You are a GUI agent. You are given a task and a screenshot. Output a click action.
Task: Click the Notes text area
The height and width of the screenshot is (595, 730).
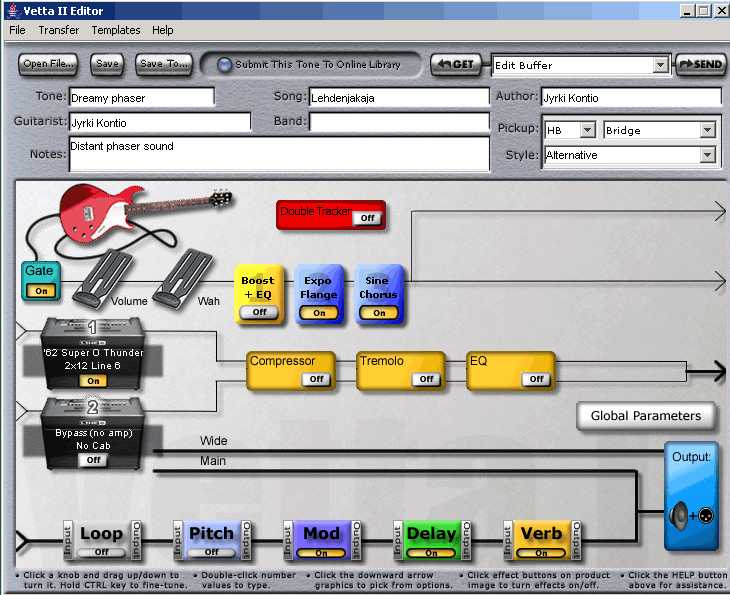279,154
